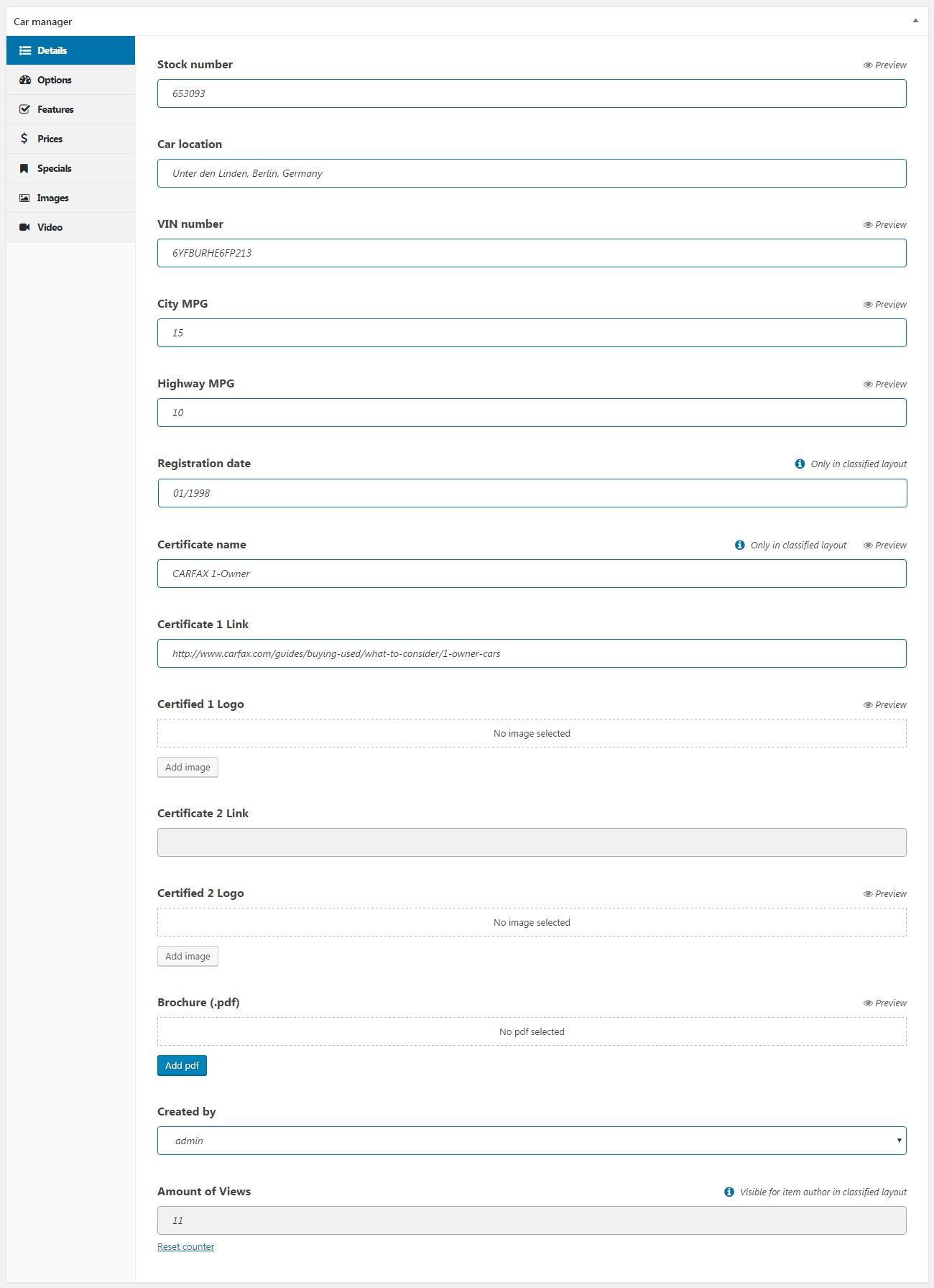Viewport: 934px width, 1288px height.
Task: Click info icon for Amount of Views
Action: point(729,1192)
